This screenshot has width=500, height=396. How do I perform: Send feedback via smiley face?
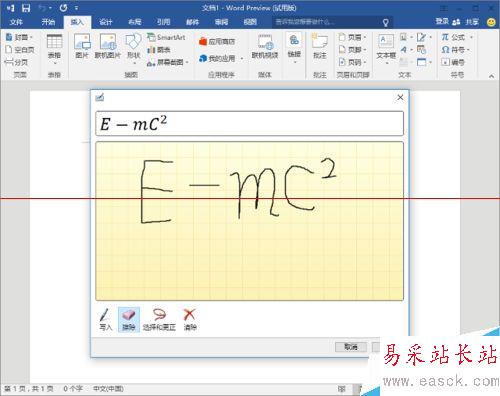coord(491,22)
